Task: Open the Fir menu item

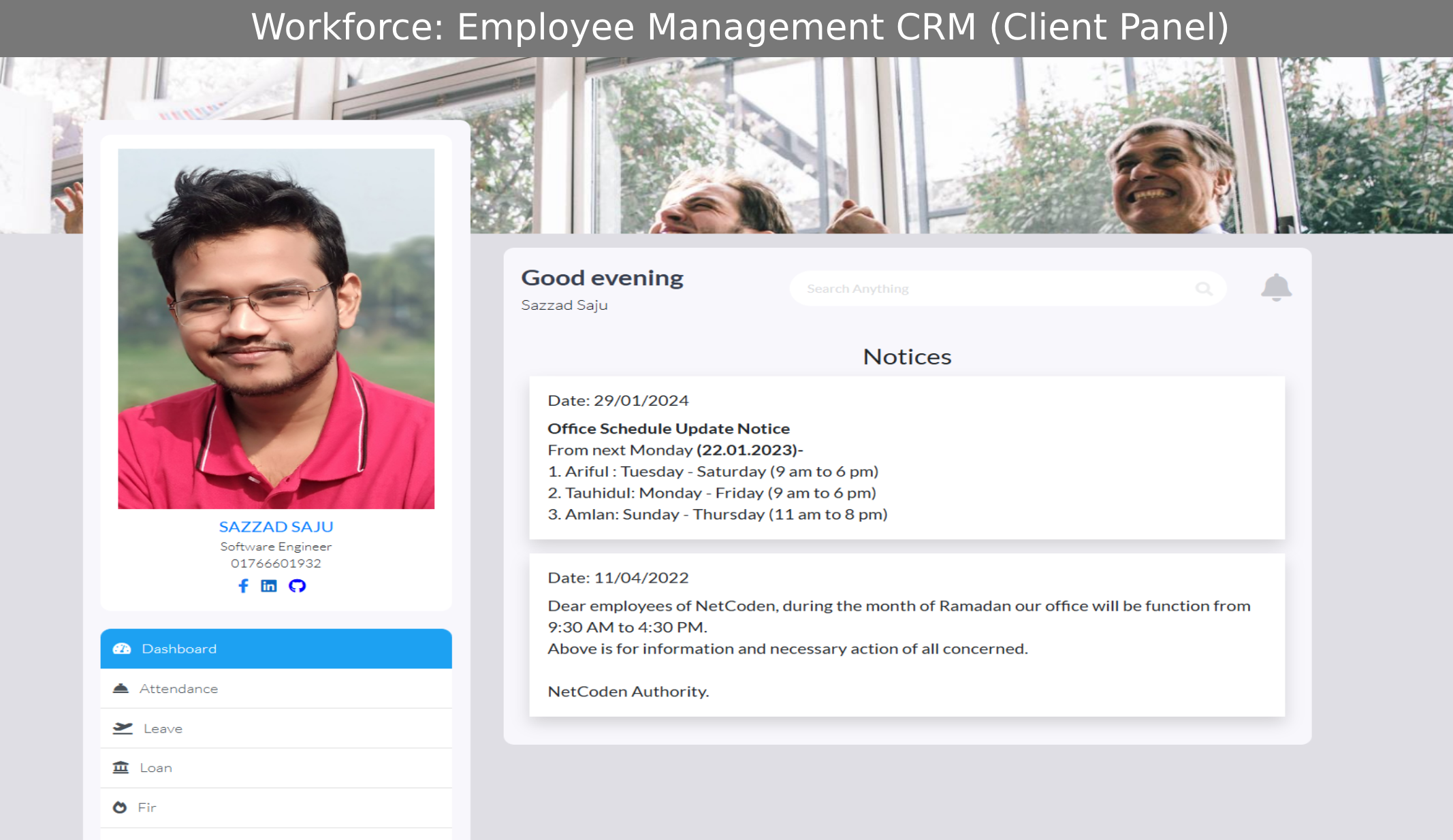Action: pyautogui.click(x=276, y=807)
